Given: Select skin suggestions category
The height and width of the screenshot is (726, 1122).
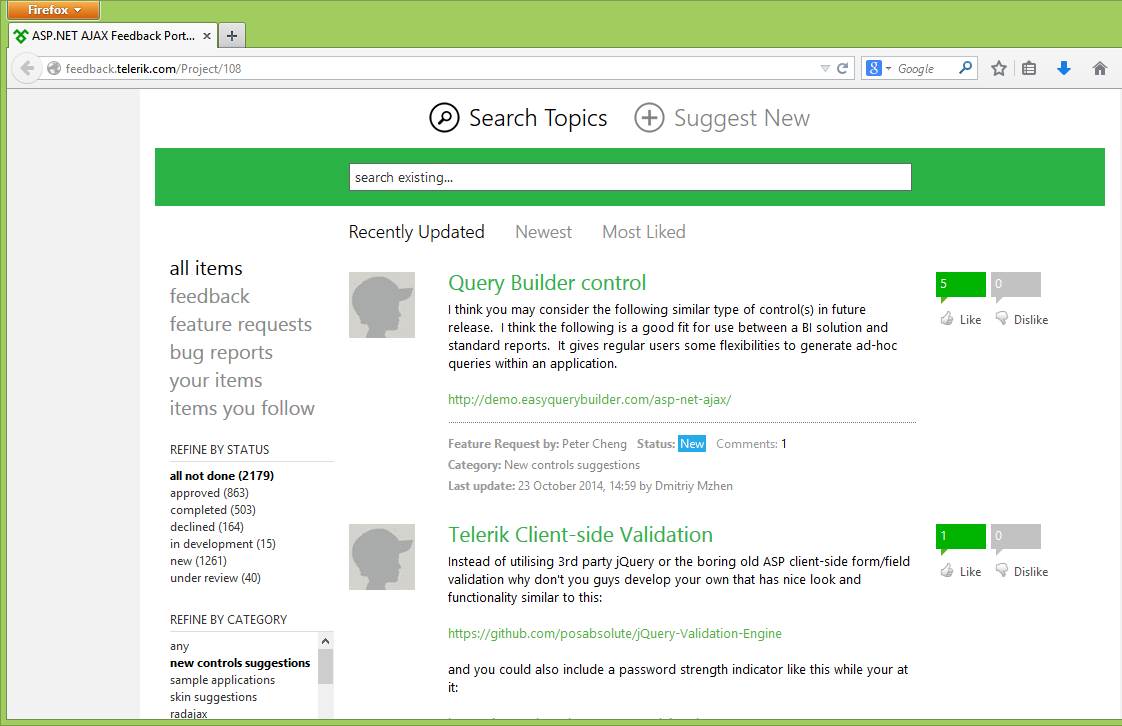Looking at the screenshot, I should [x=213, y=697].
